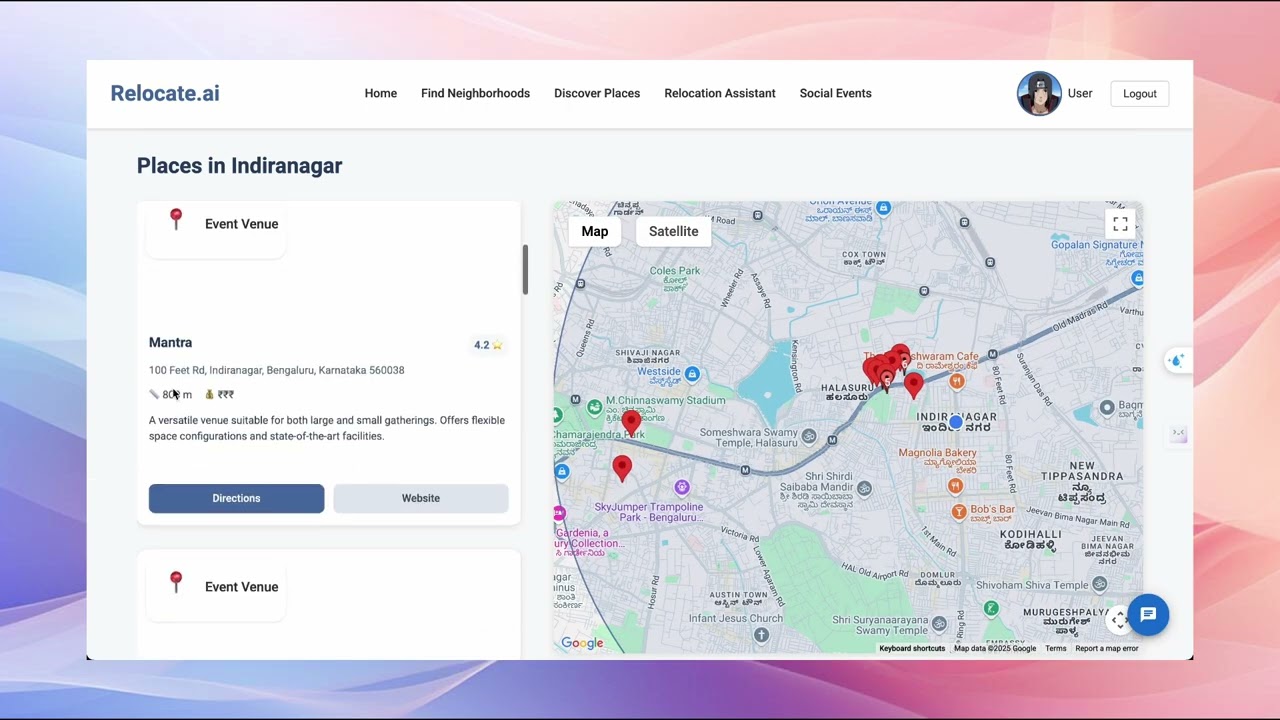This screenshot has height=720, width=1280.
Task: Click the money bag price icon
Action: tap(209, 394)
